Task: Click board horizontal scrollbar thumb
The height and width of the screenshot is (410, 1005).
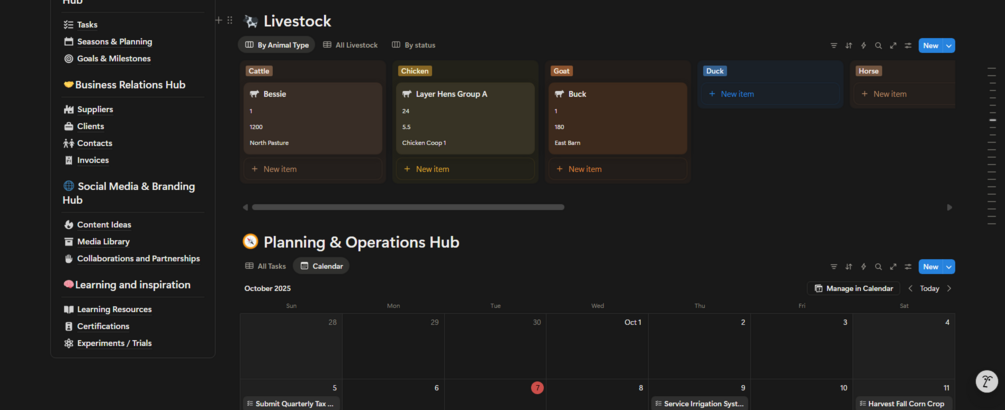Action: point(408,207)
